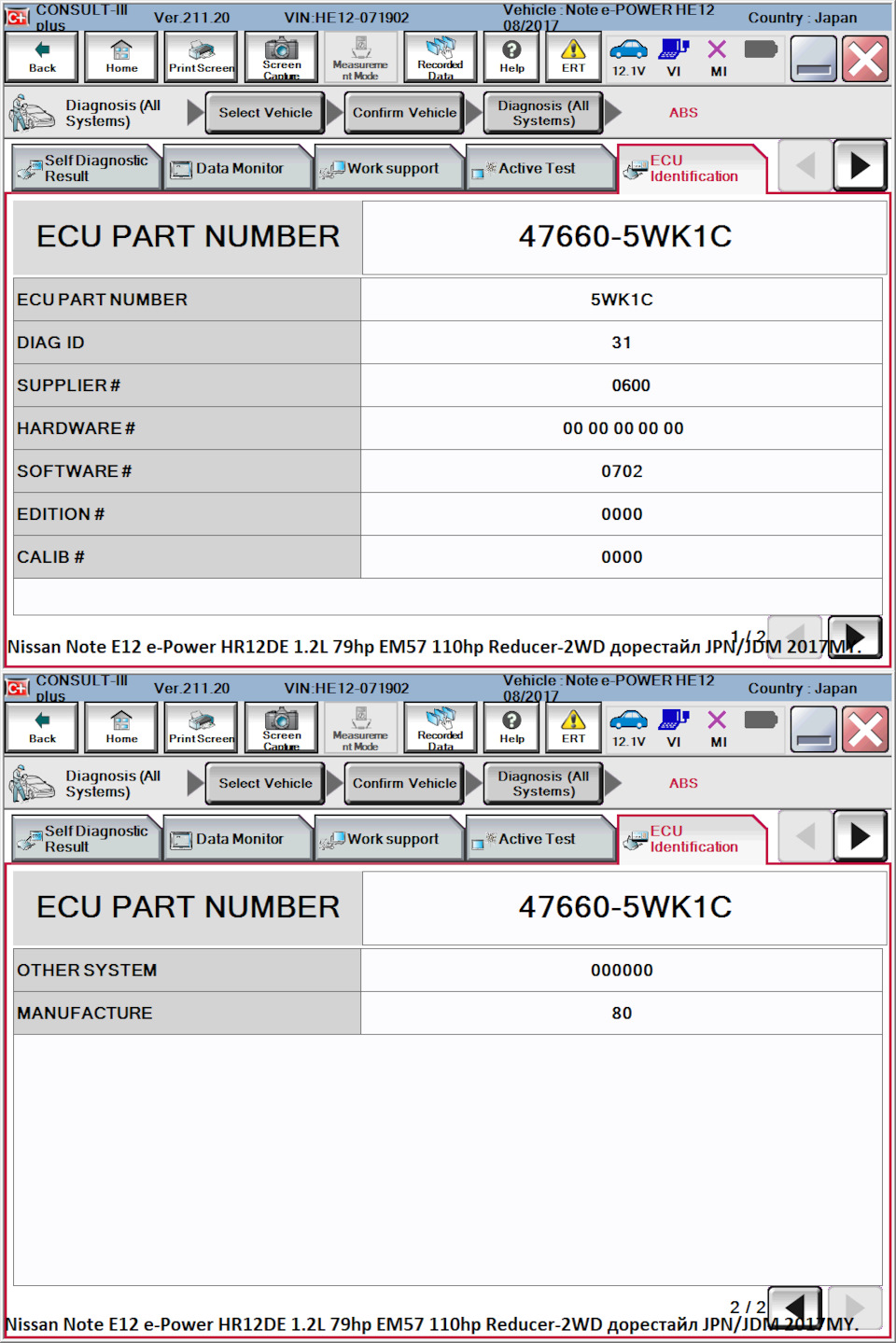The height and width of the screenshot is (1343, 896).
Task: Click battery level icon in lower window
Action: pos(761,720)
